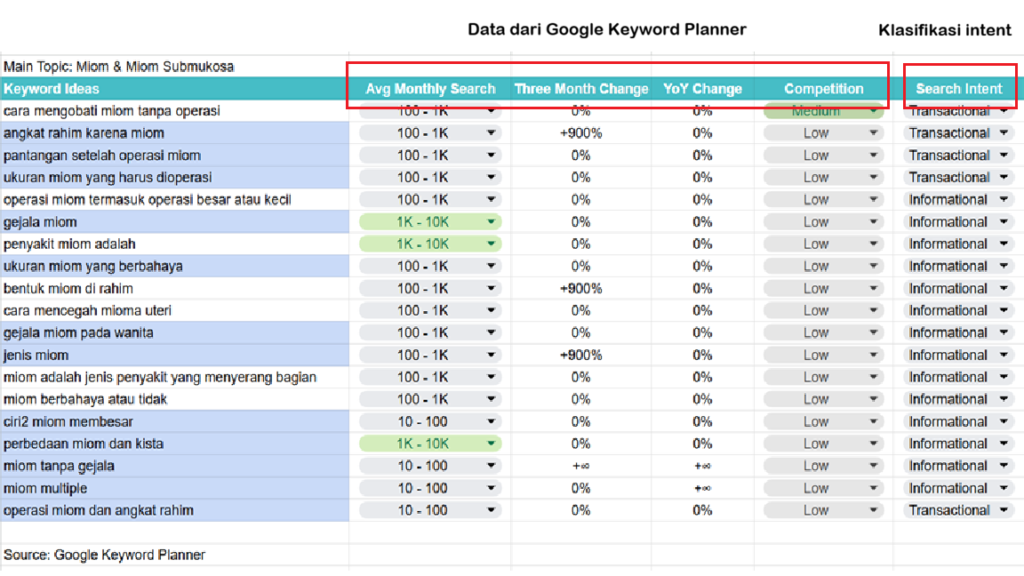Click +900% three month change for 'angkat rahim karena miom'
1024x576 pixels.
point(581,133)
